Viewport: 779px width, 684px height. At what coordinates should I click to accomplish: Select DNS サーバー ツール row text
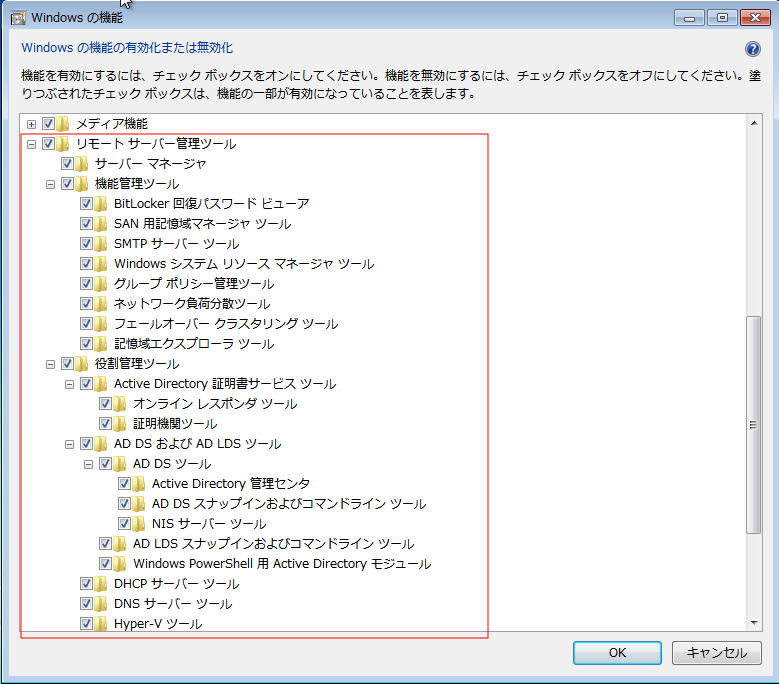(x=173, y=604)
